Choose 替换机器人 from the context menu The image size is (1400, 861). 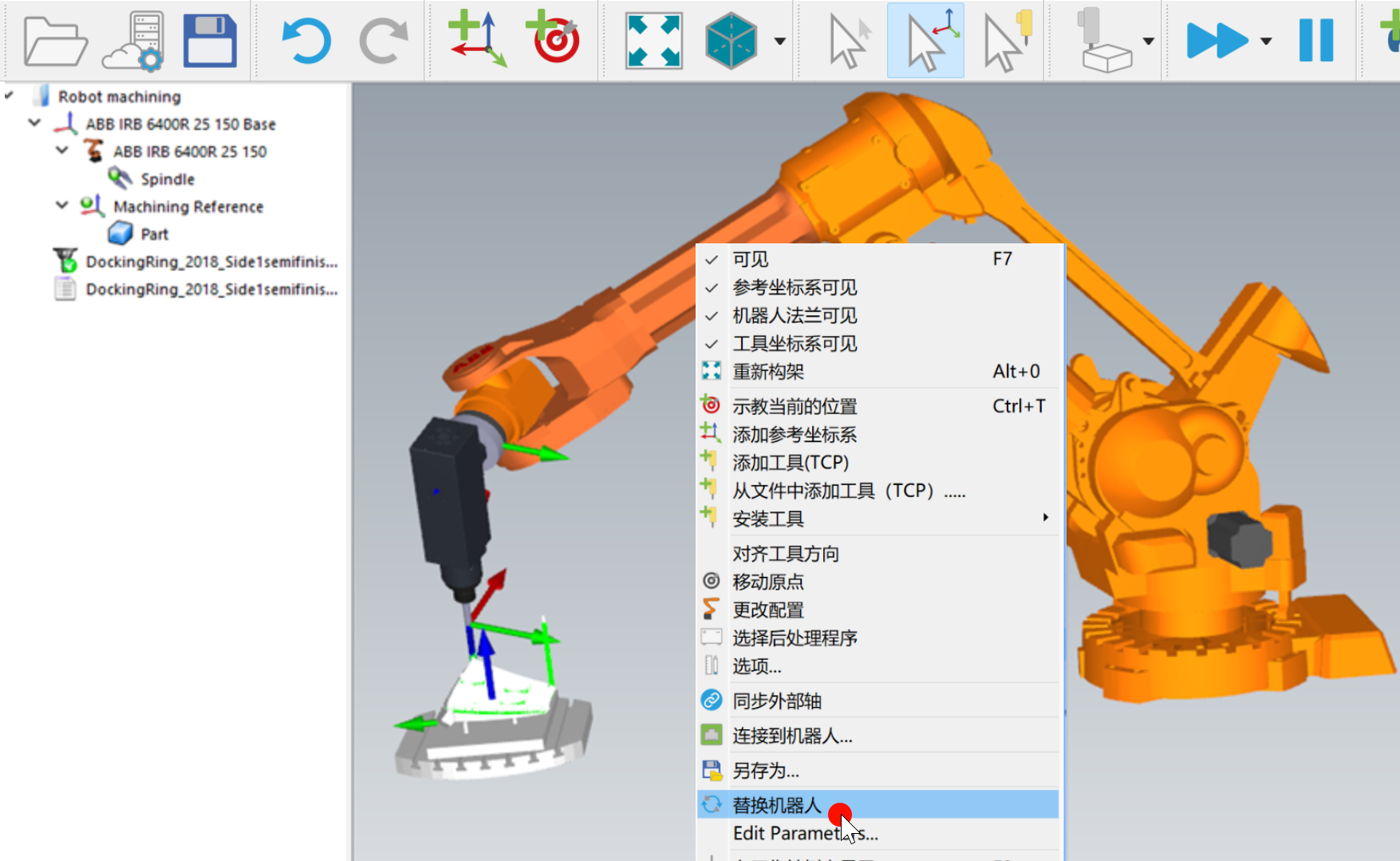[777, 805]
